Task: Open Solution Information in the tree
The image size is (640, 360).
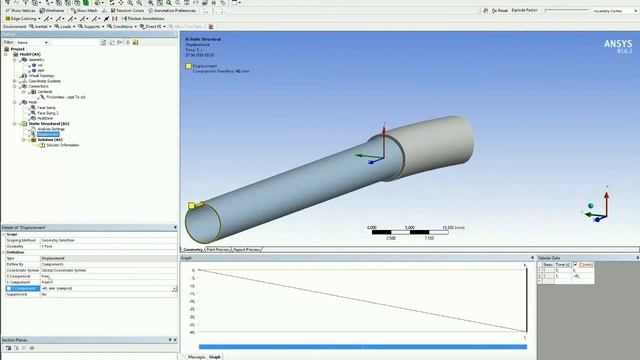Action: click(x=62, y=145)
